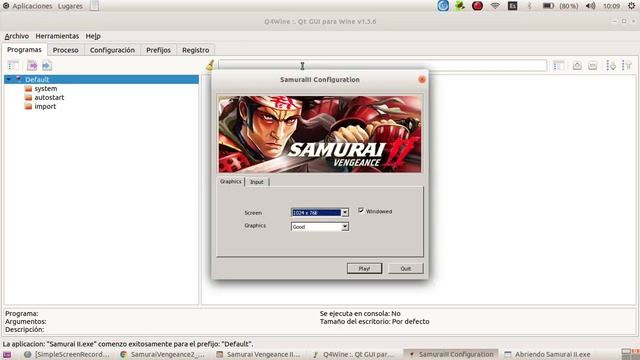Open the Archivo menu
The height and width of the screenshot is (360, 640).
click(17, 36)
